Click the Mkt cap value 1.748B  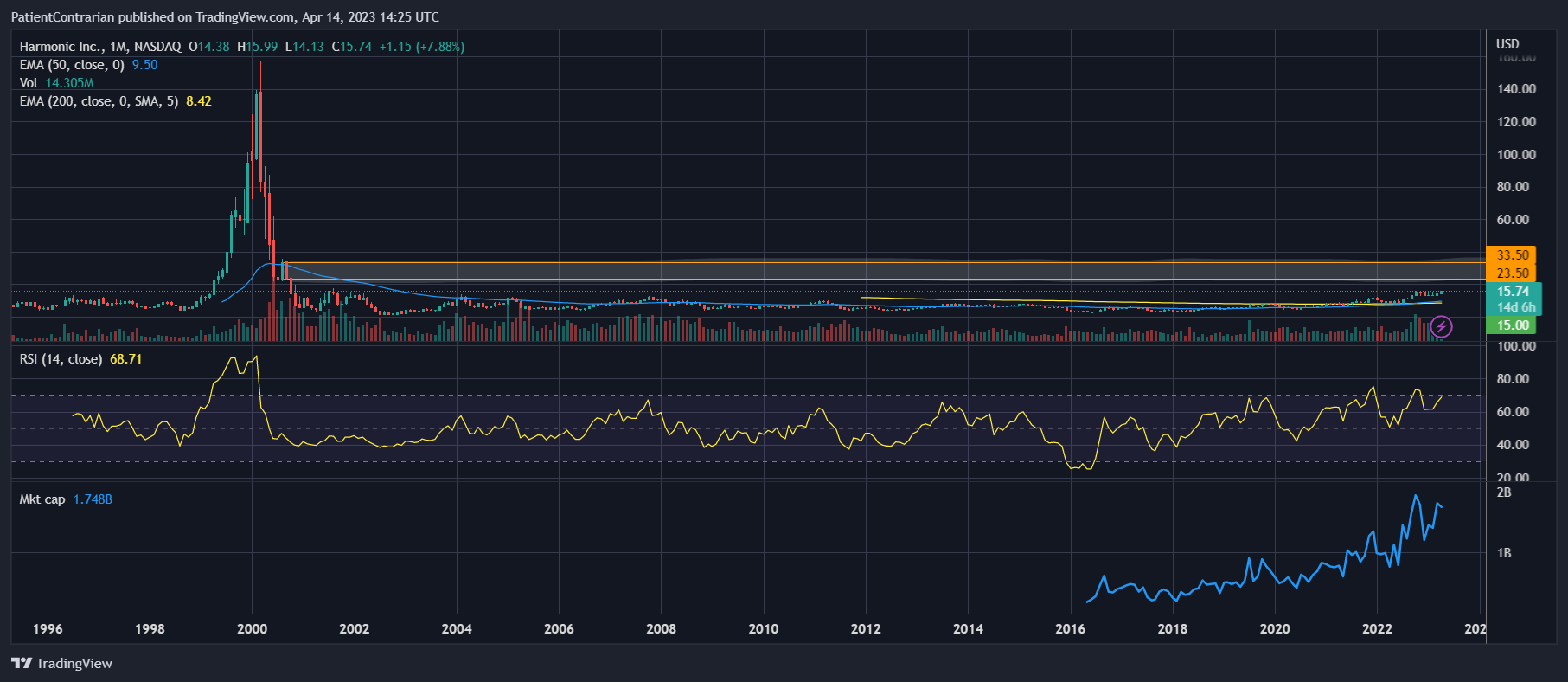[93, 499]
